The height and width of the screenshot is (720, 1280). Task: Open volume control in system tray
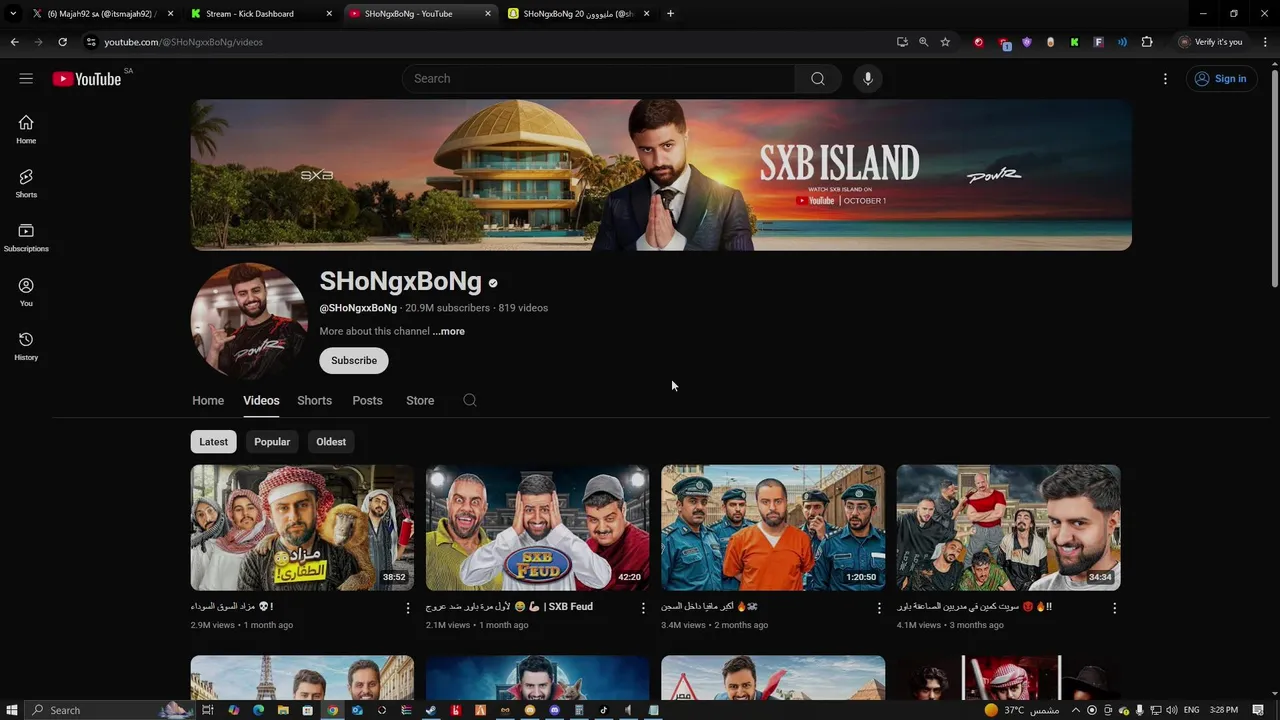point(1171,710)
